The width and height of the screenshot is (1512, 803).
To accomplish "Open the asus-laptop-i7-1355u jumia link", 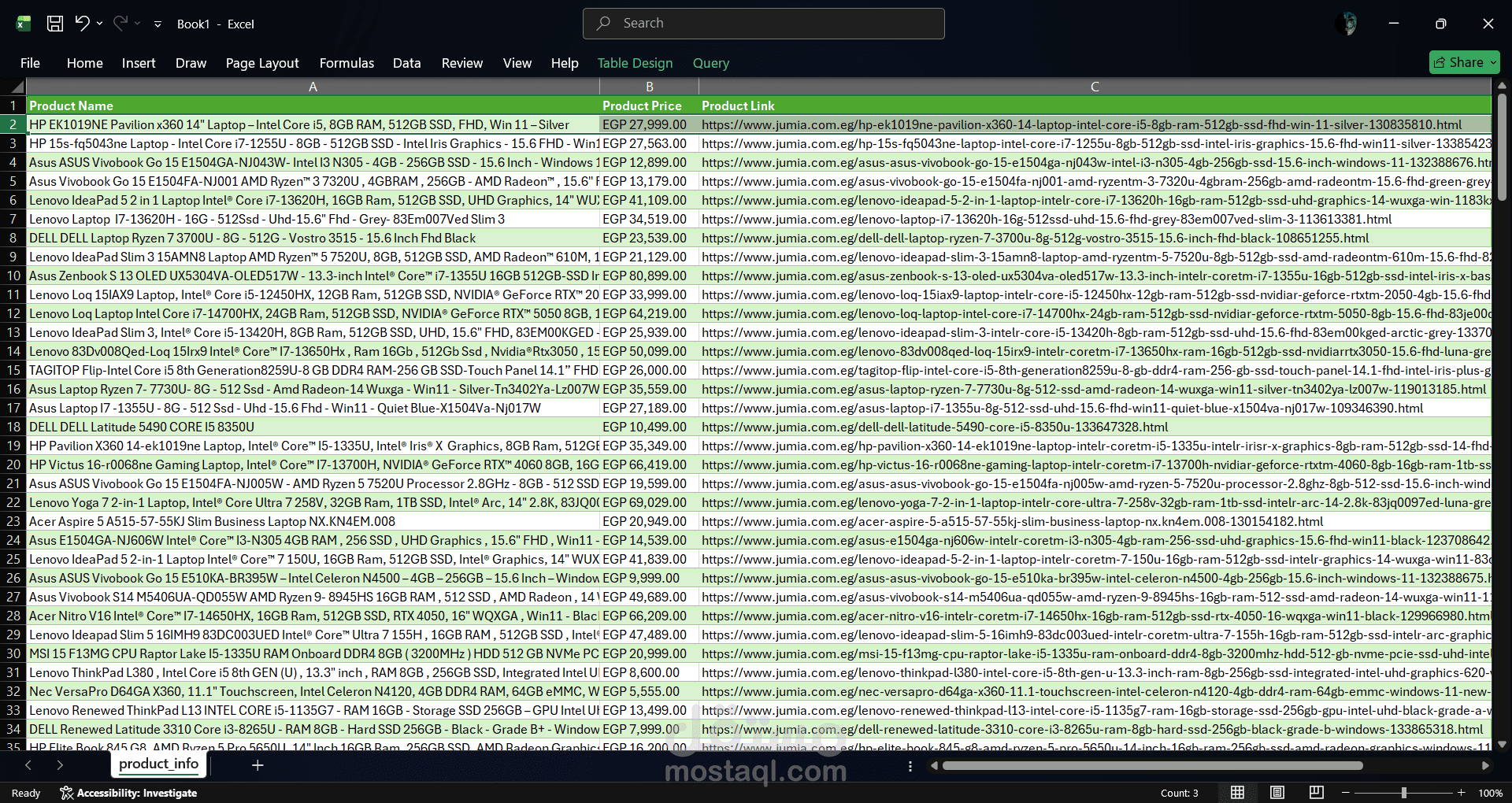I will pyautogui.click(x=1062, y=408).
